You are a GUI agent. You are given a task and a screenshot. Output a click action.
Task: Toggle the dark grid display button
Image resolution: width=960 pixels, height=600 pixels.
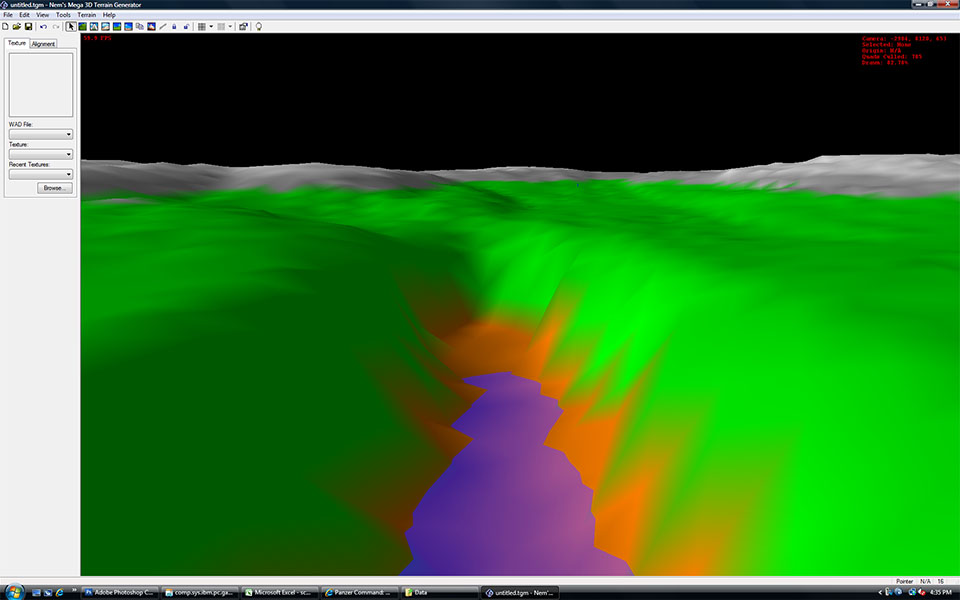point(201,26)
